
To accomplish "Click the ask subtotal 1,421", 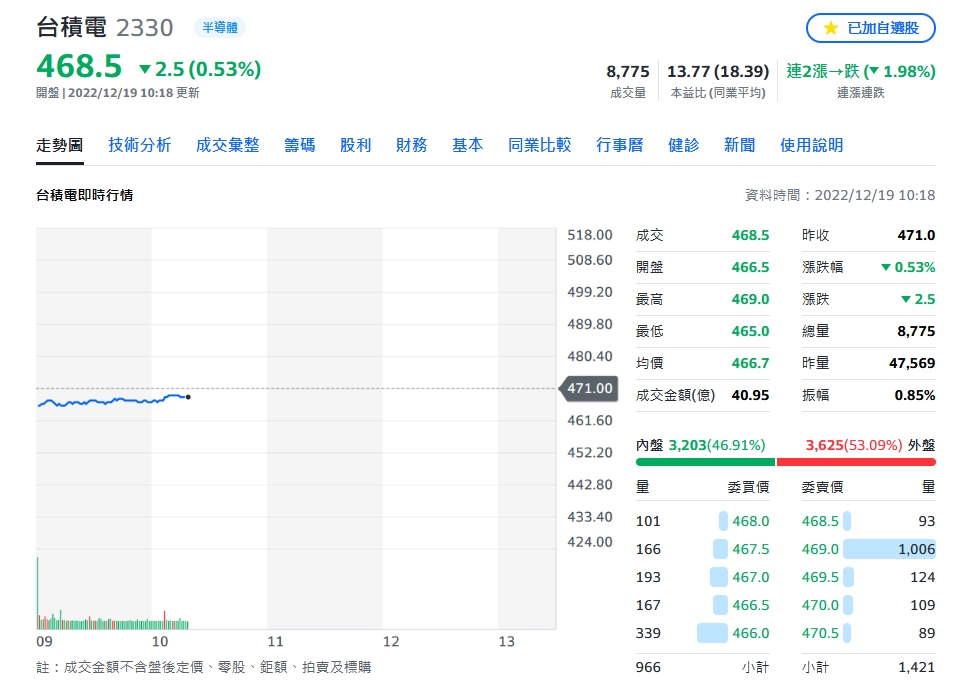I will click(x=917, y=667).
